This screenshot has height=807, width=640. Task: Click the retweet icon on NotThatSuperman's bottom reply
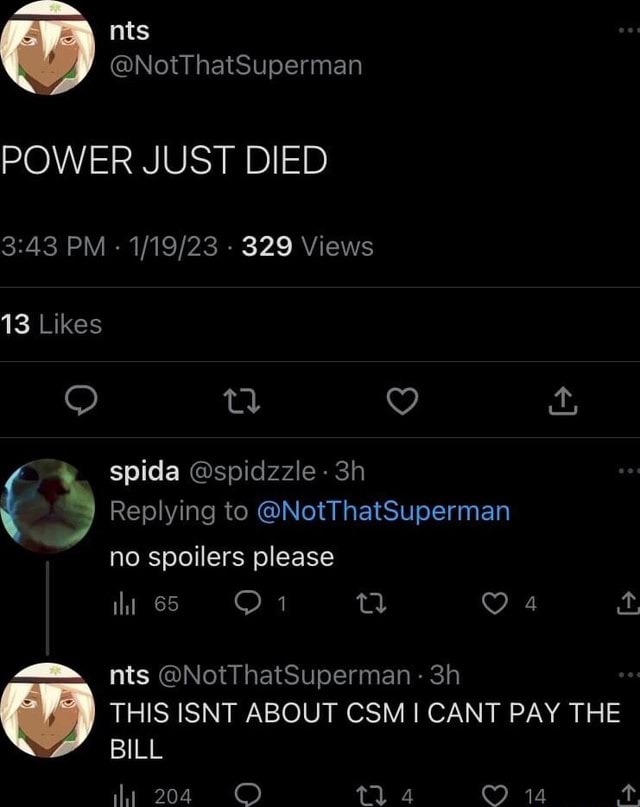pos(370,793)
